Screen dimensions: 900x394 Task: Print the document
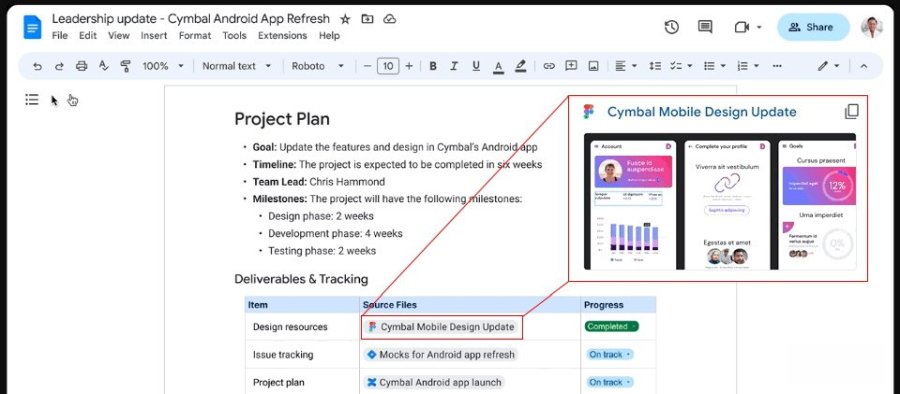(x=82, y=66)
